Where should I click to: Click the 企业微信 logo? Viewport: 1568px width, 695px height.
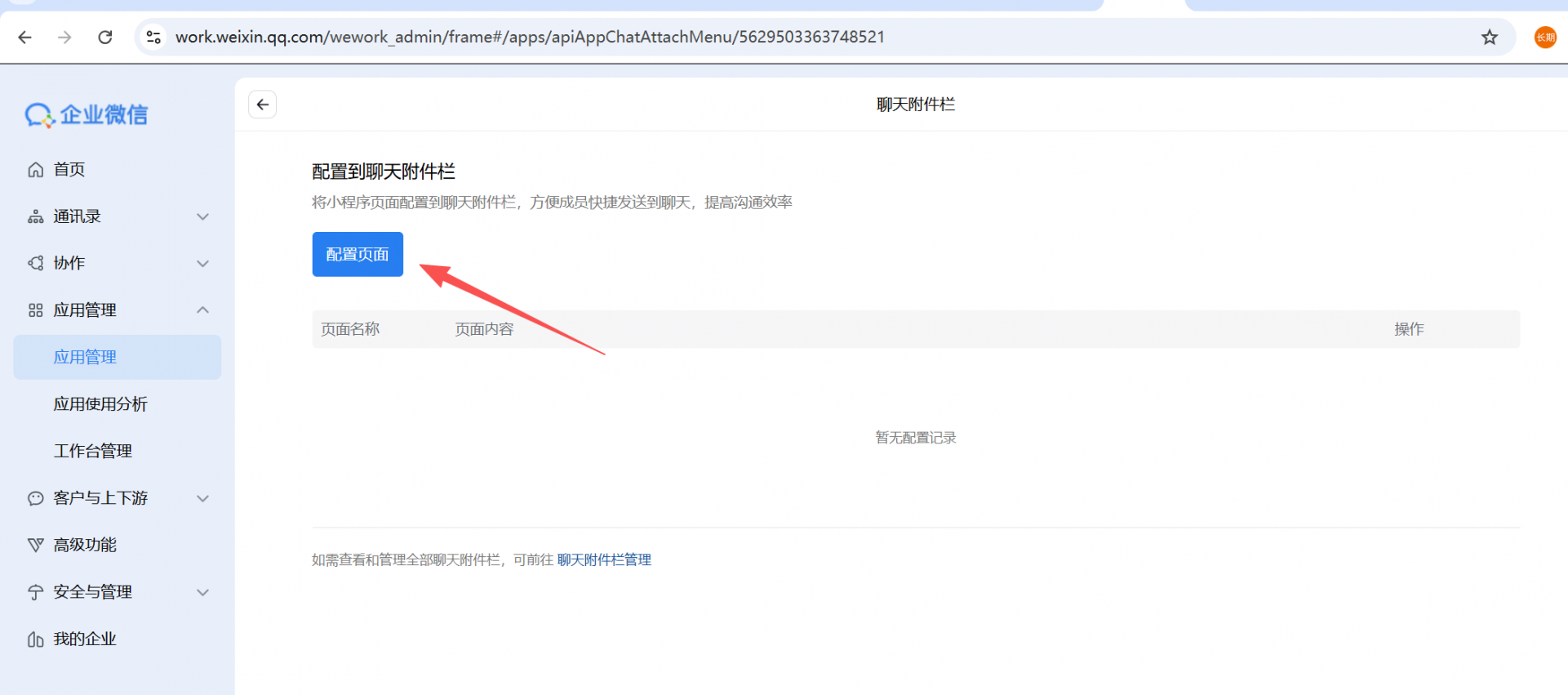pos(87,115)
